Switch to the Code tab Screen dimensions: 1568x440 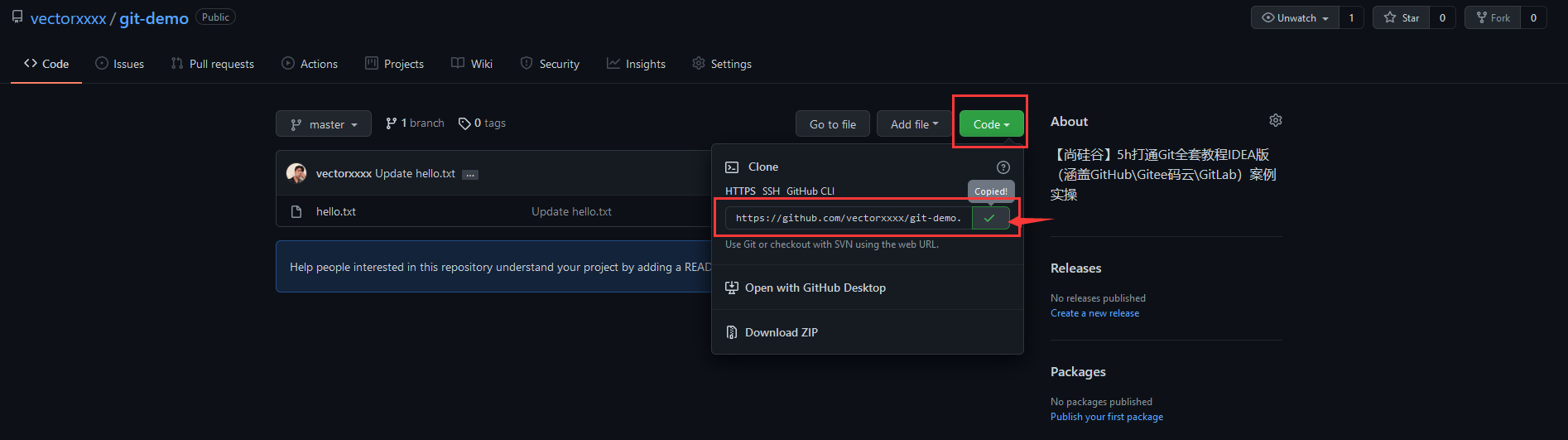46,64
